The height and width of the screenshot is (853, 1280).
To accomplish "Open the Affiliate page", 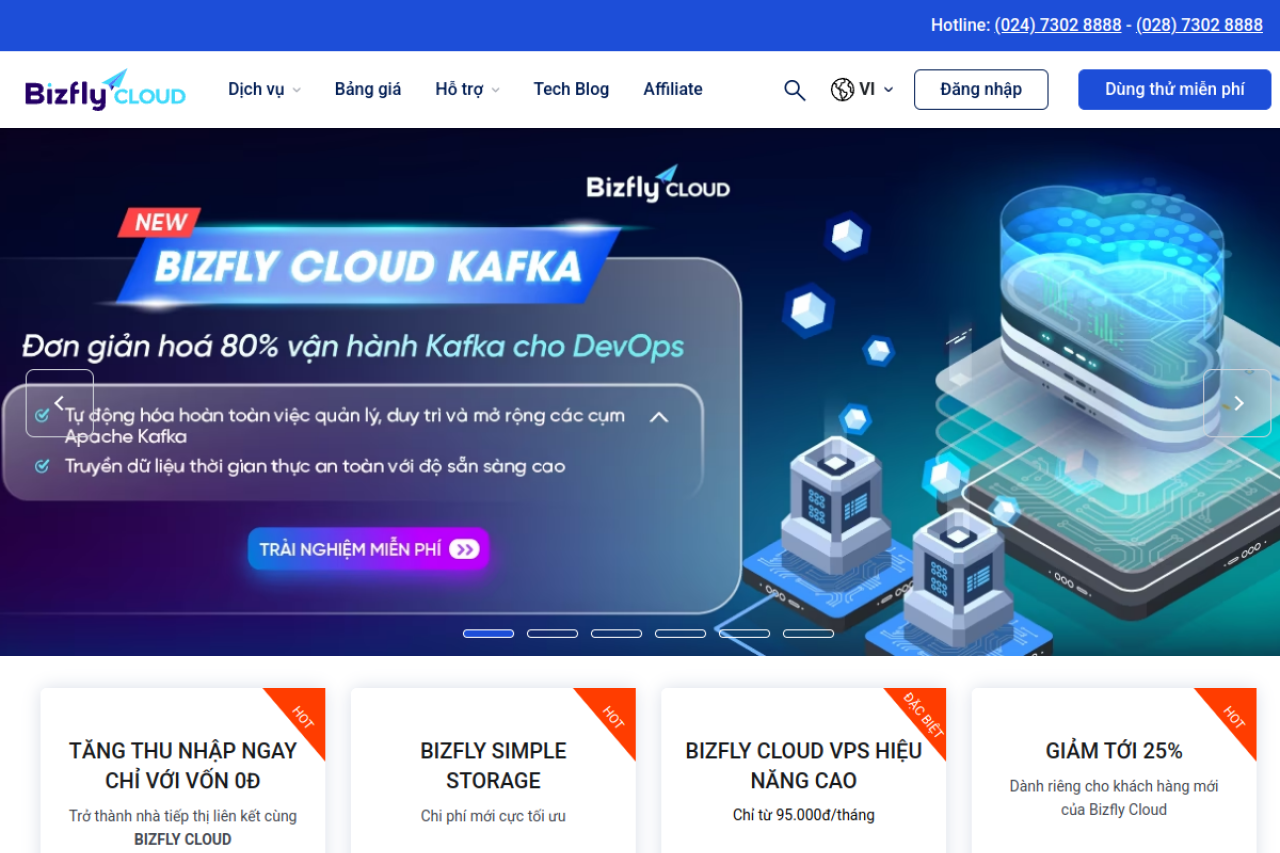I will point(673,89).
